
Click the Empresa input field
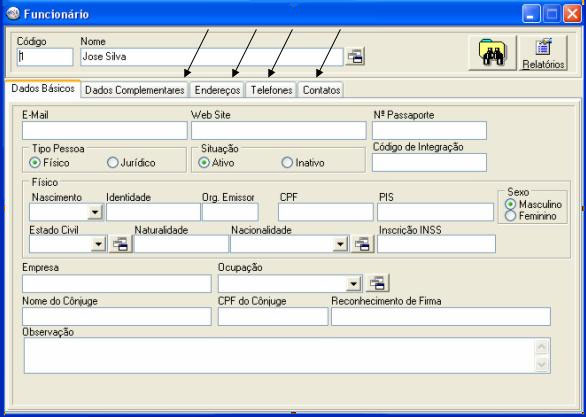[x=117, y=284]
